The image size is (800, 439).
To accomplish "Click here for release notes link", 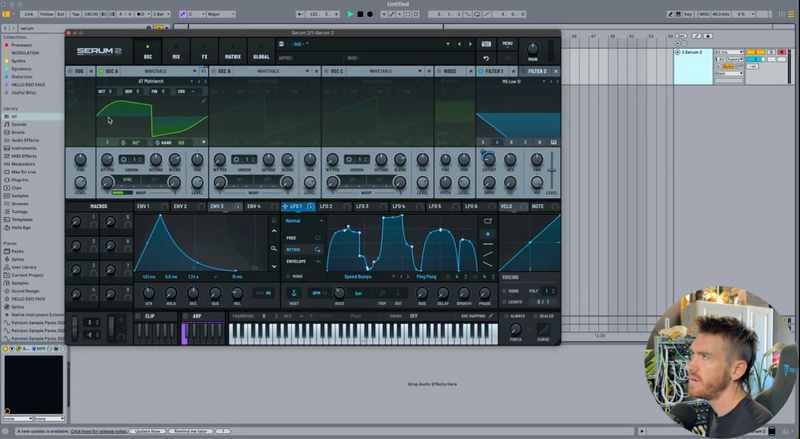I will pyautogui.click(x=99, y=431).
